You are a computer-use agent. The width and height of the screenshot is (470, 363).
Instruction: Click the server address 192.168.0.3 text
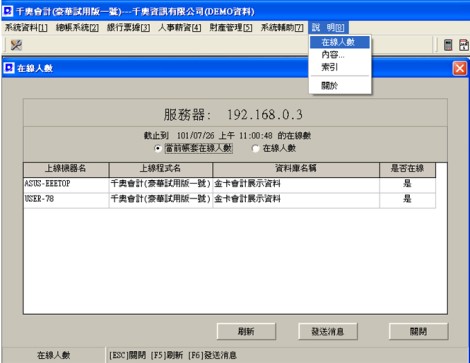[x=265, y=115]
